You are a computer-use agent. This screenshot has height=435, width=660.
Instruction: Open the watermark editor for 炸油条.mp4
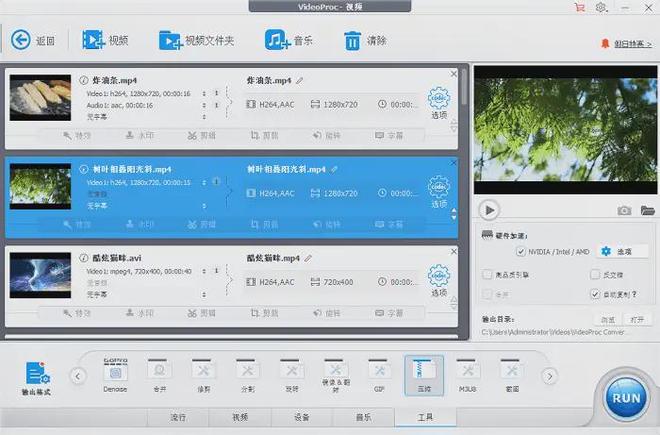pyautogui.click(x=140, y=136)
